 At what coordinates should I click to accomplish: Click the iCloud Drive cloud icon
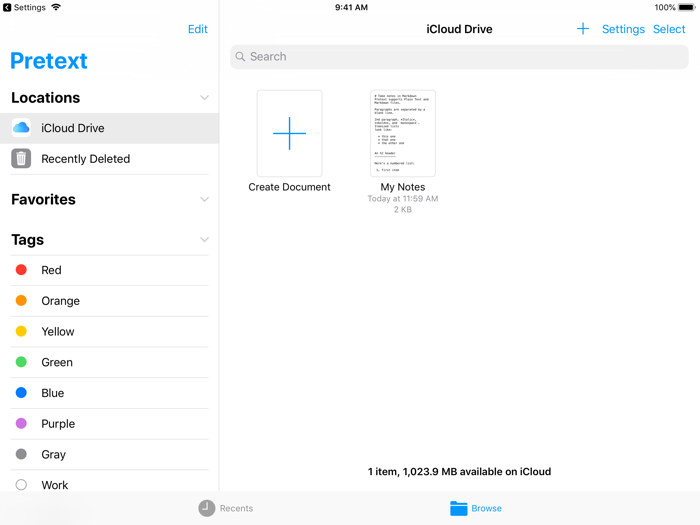pos(21,128)
